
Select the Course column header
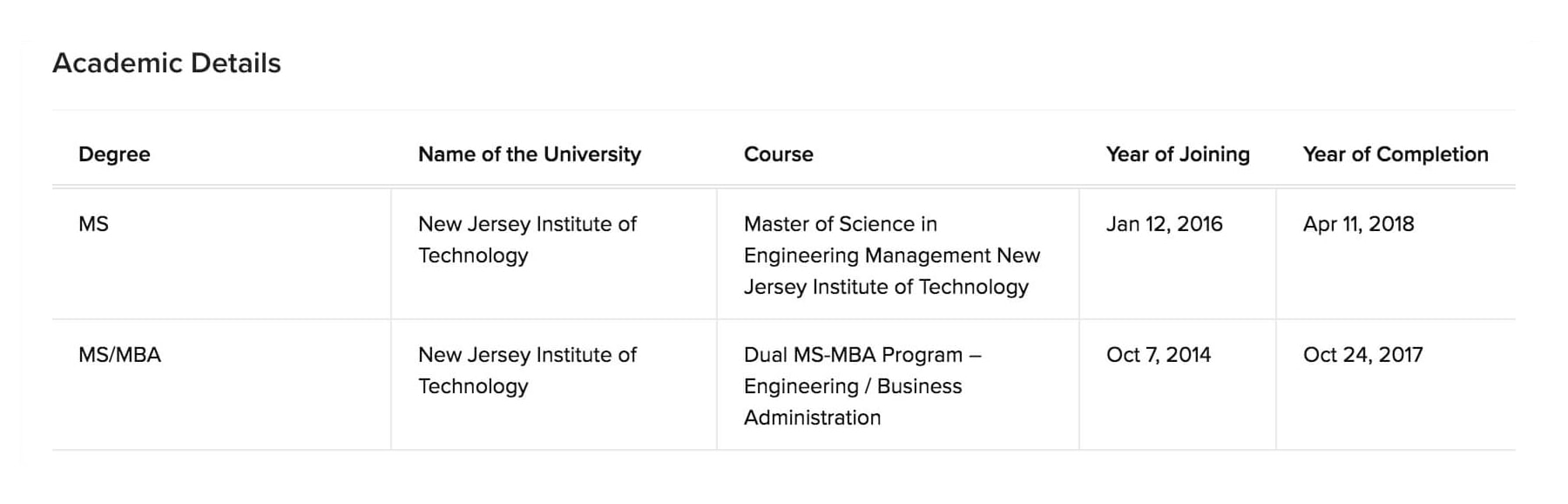[x=779, y=154]
